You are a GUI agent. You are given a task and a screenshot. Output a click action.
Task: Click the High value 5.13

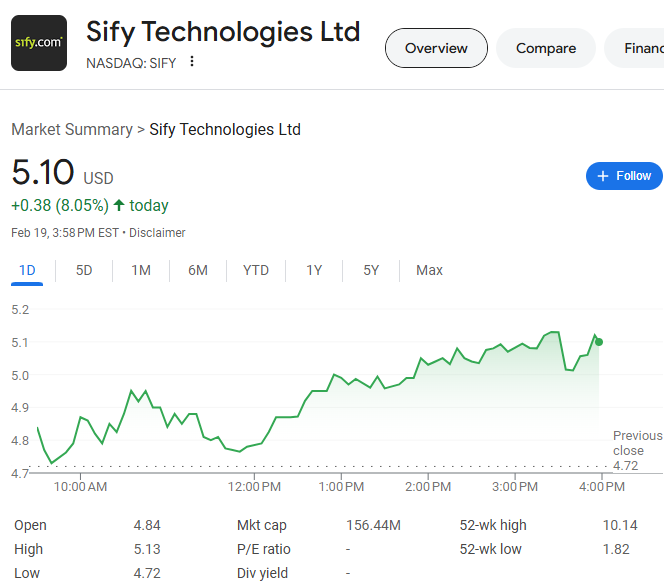point(147,549)
